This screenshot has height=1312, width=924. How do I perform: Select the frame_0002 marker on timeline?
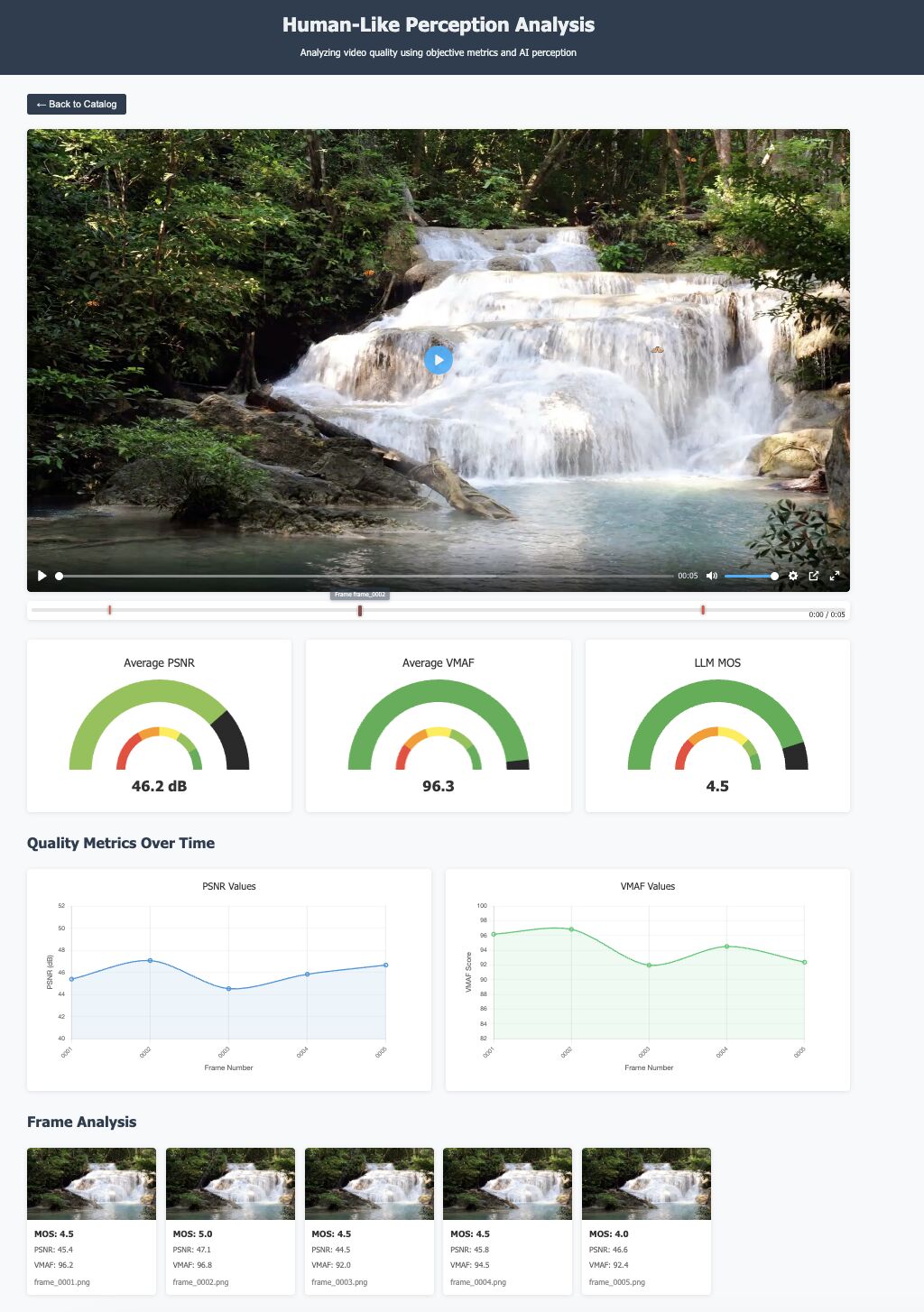pyautogui.click(x=360, y=611)
